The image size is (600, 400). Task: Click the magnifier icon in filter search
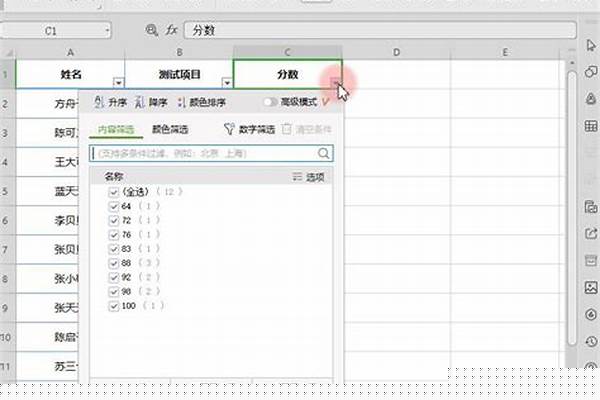(324, 153)
